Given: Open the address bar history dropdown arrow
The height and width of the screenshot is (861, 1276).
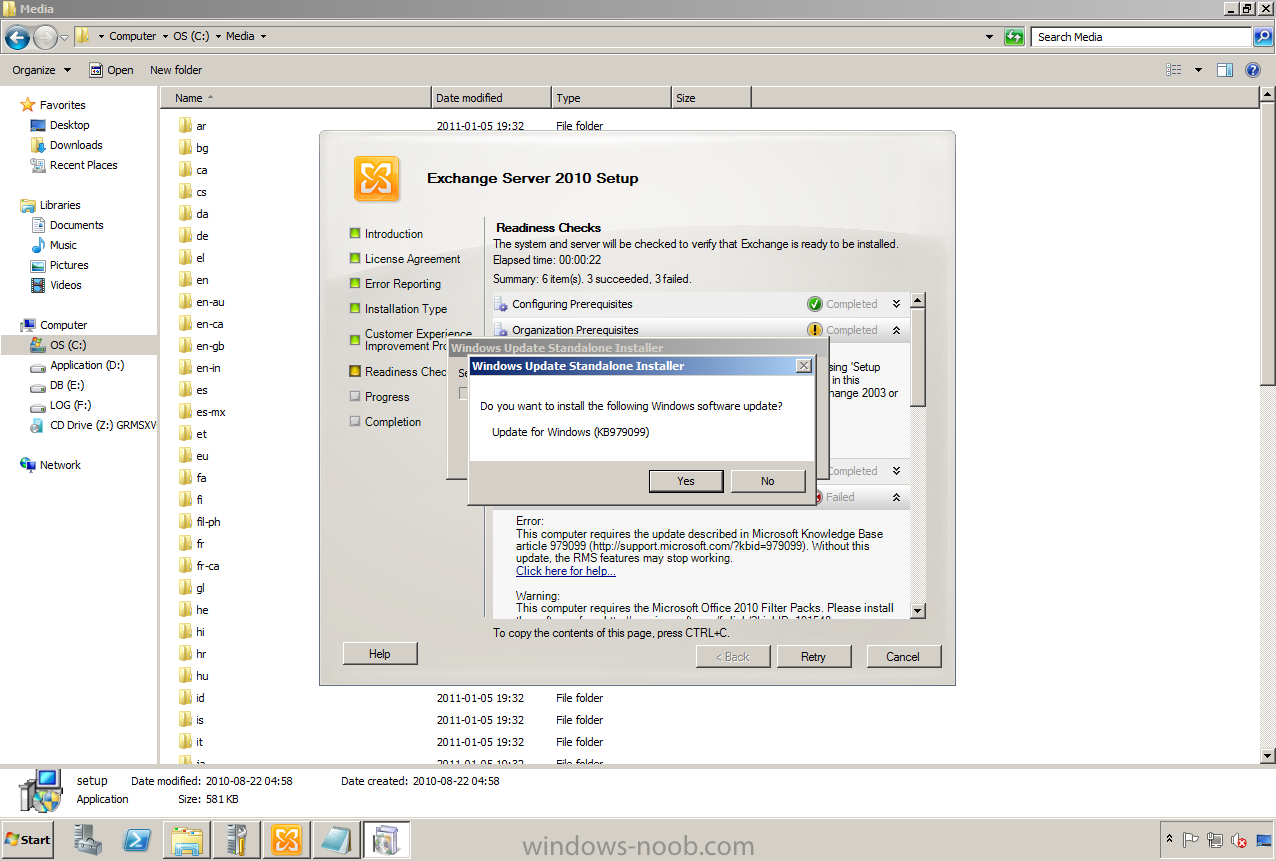Looking at the screenshot, I should [x=990, y=37].
